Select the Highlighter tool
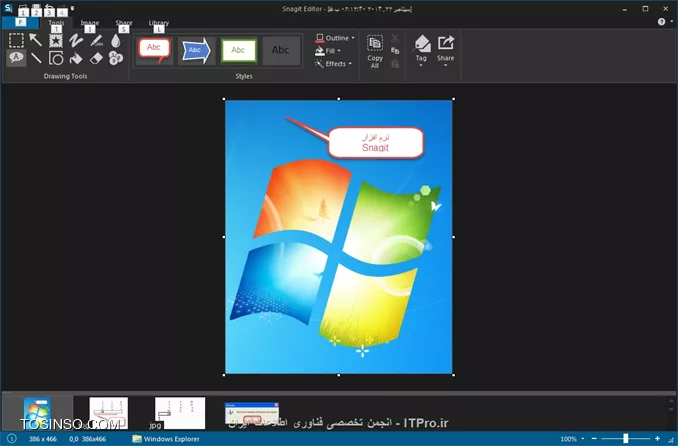The image size is (678, 446). (x=96, y=40)
